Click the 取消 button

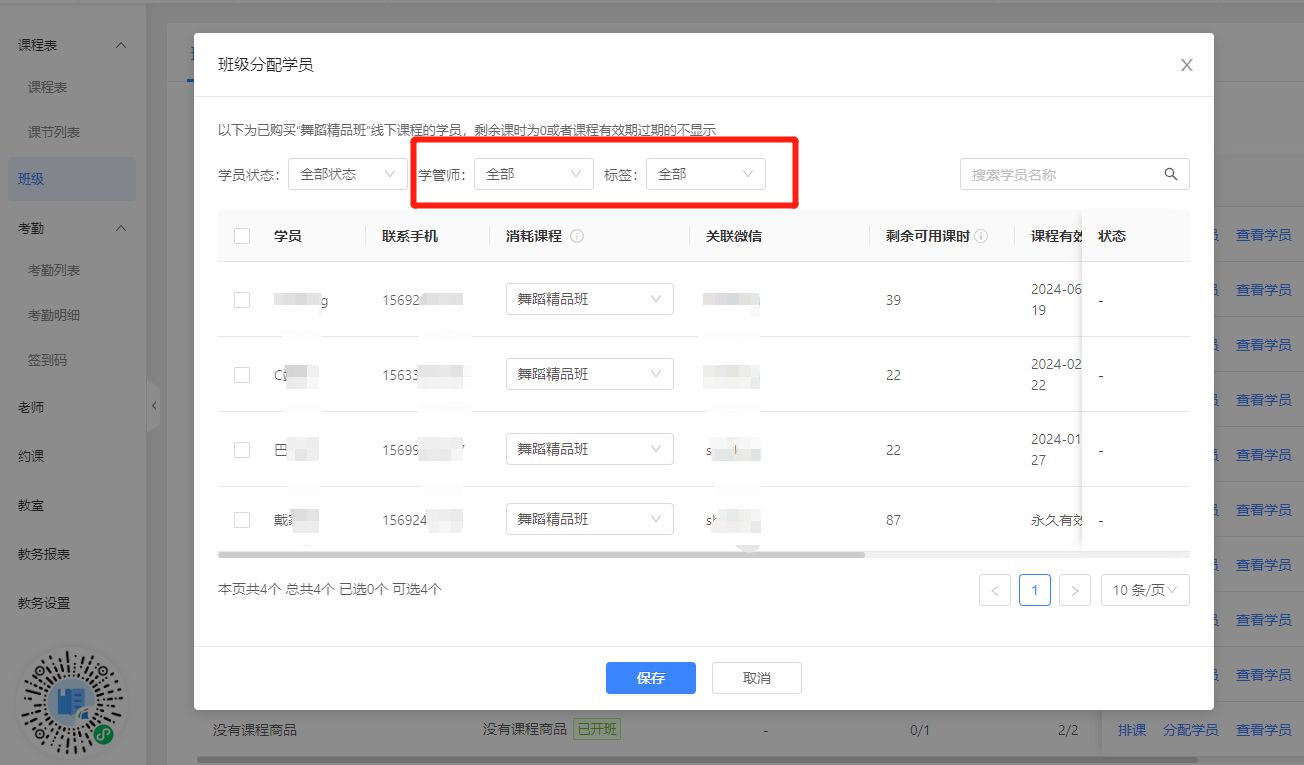coord(757,678)
